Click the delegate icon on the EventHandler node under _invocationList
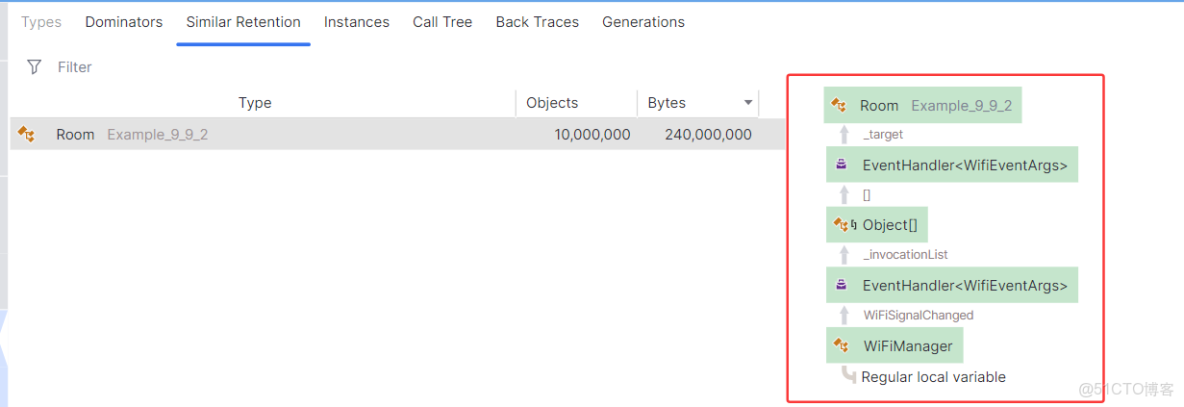1184x407 pixels. click(x=841, y=285)
